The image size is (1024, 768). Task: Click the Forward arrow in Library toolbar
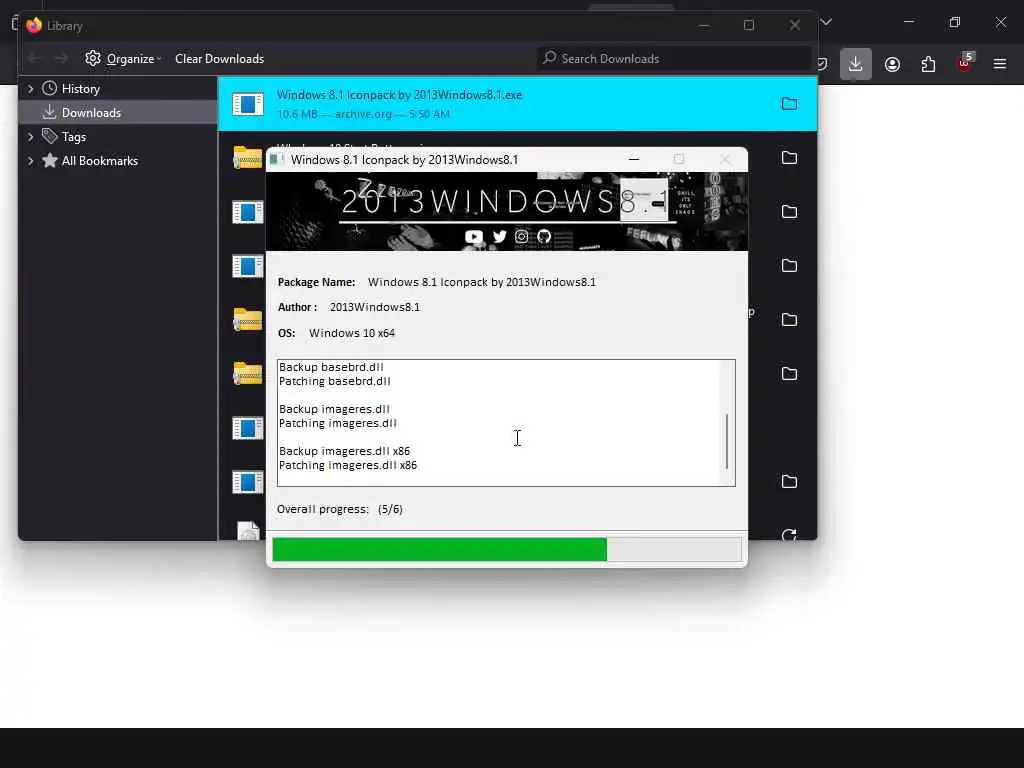pyautogui.click(x=61, y=59)
